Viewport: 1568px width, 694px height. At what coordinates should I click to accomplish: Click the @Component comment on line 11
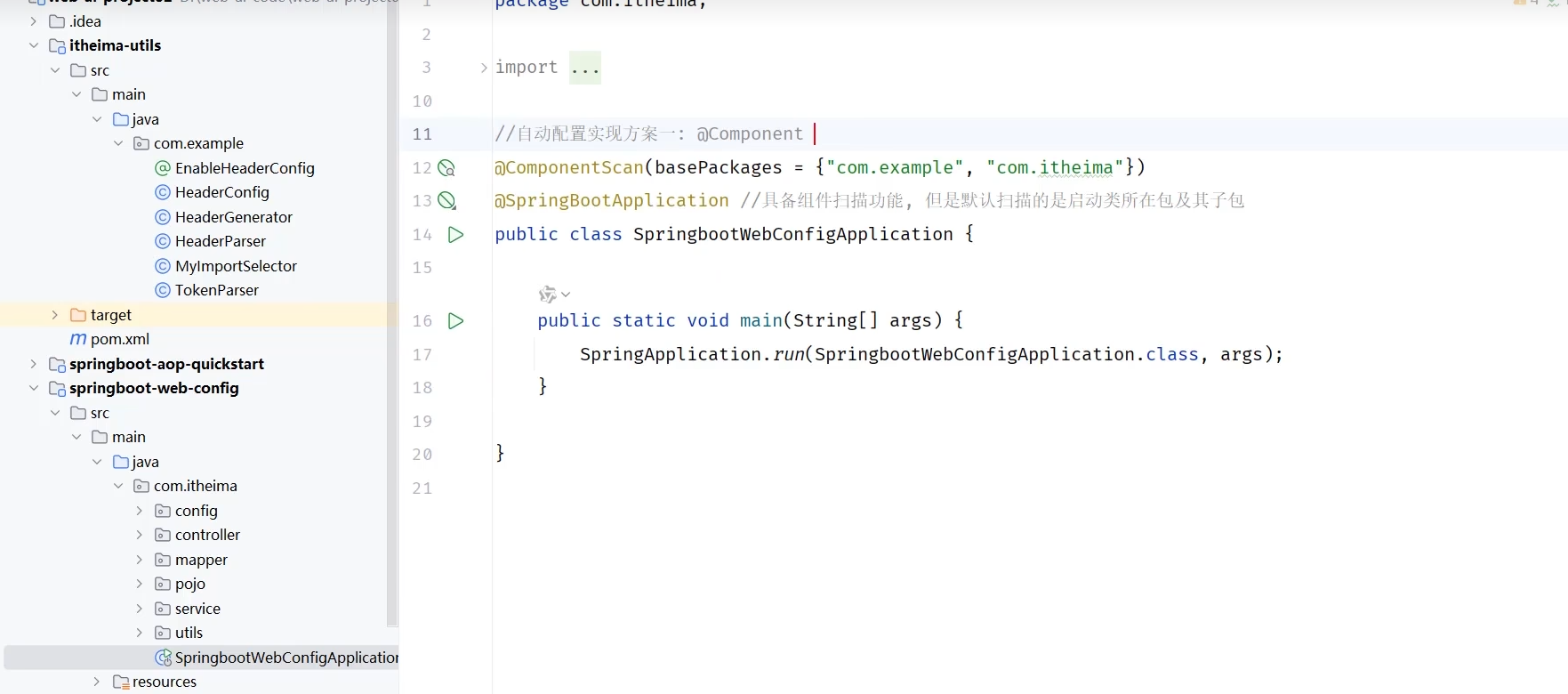[750, 134]
